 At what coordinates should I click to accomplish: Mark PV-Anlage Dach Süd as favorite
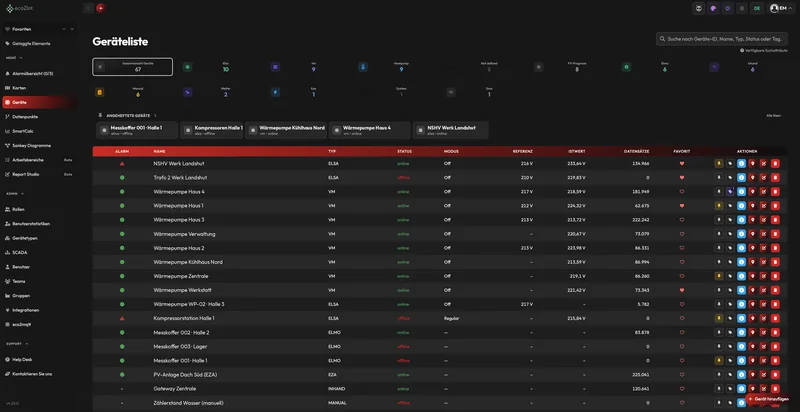pyautogui.click(x=682, y=375)
